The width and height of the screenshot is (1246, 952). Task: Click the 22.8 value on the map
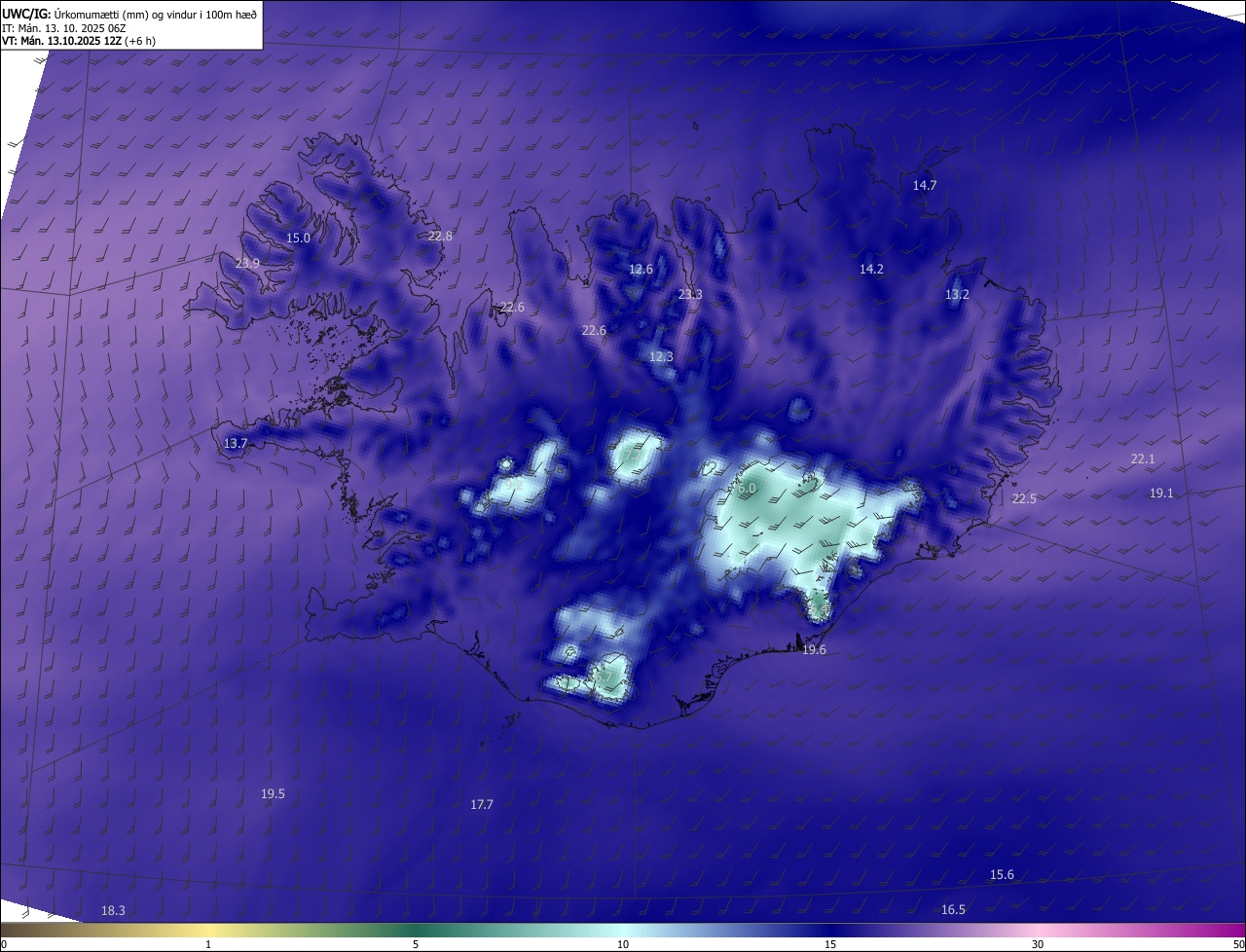point(440,236)
